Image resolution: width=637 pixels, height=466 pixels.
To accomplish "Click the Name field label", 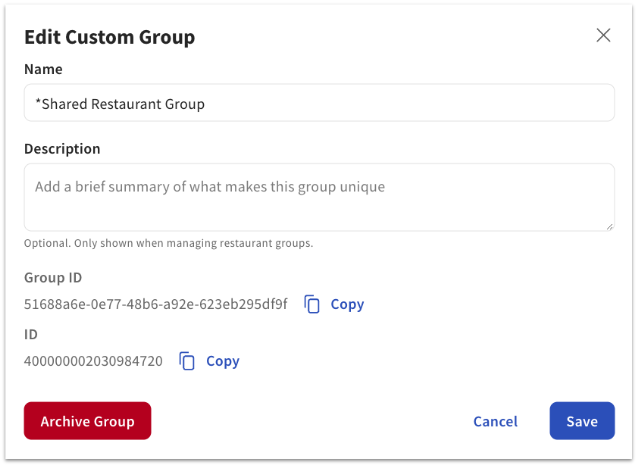I will click(43, 69).
